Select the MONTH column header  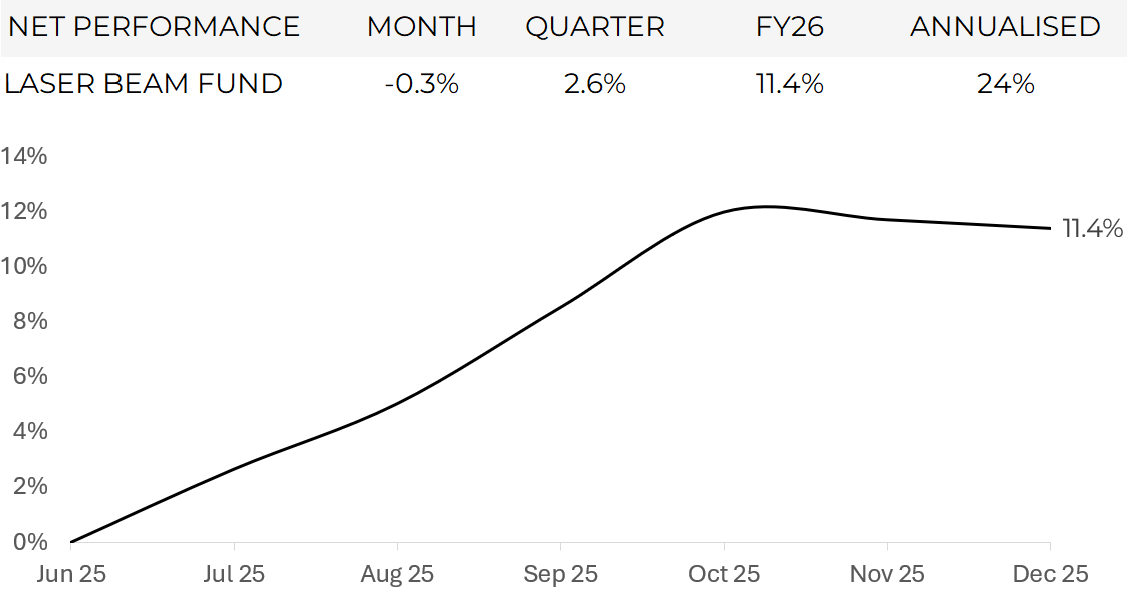click(x=422, y=27)
